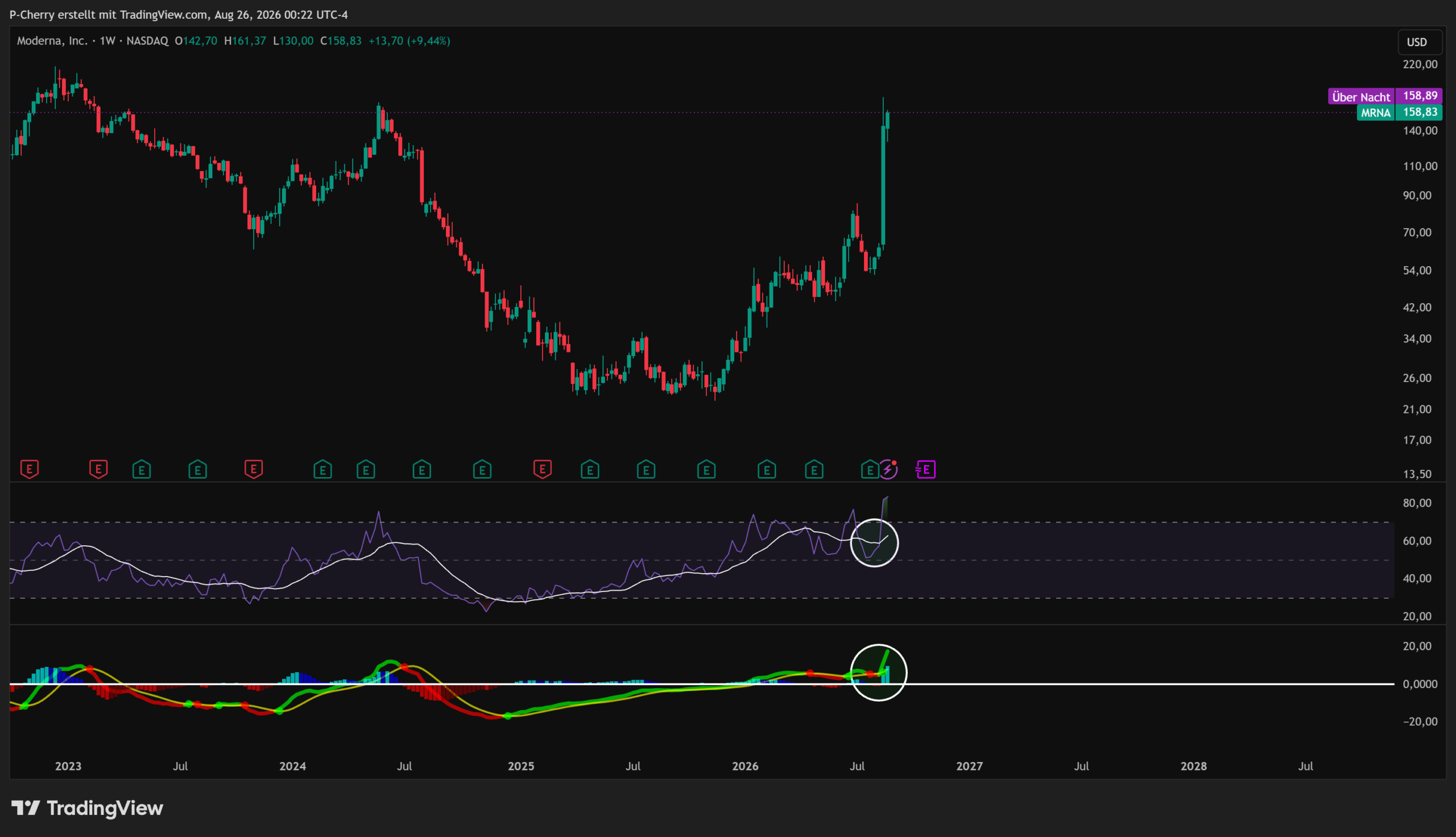Click the 70,00 price scale label
The height and width of the screenshot is (837, 1456).
point(1417,232)
